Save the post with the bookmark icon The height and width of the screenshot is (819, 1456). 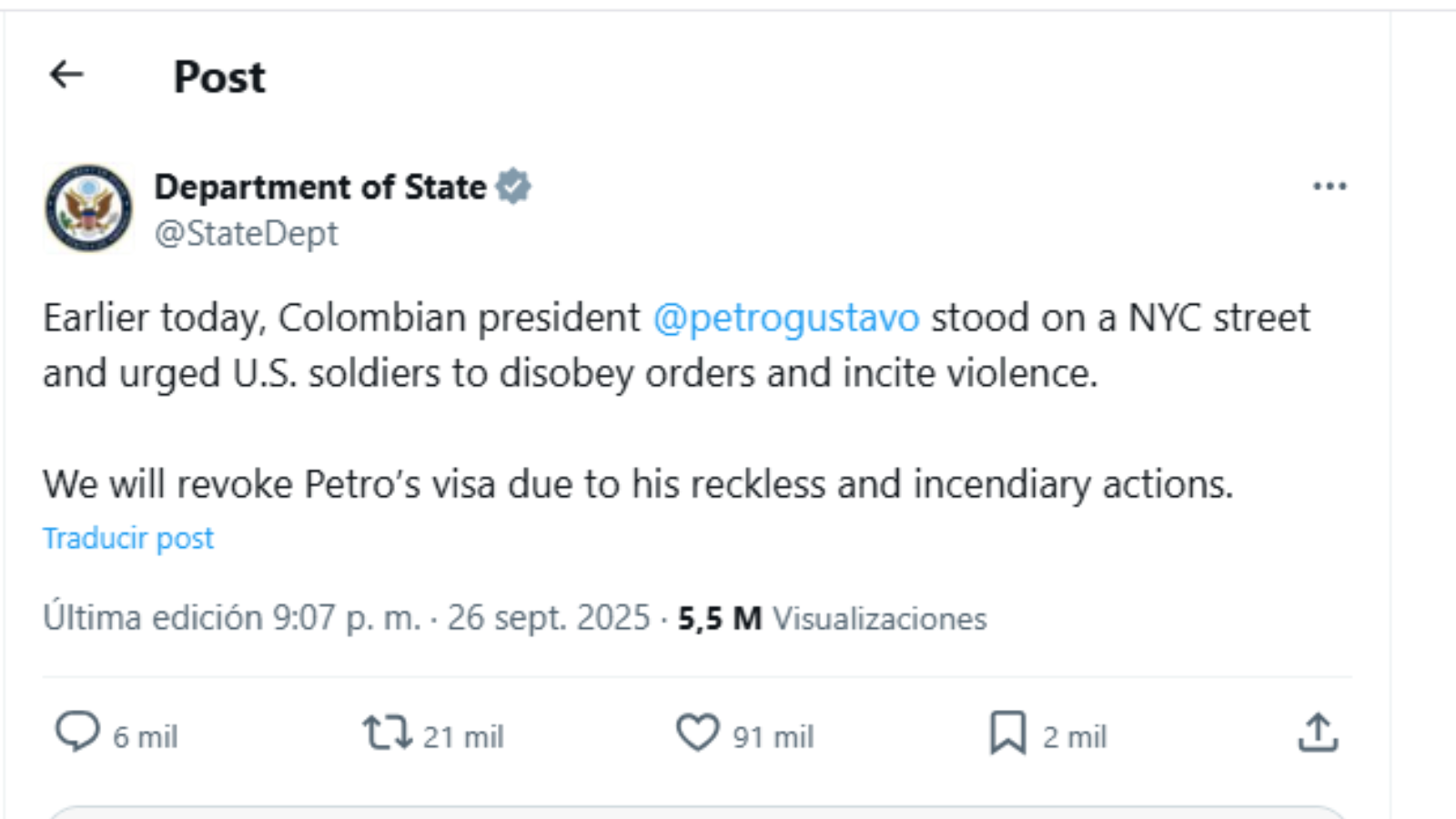[x=1007, y=733]
